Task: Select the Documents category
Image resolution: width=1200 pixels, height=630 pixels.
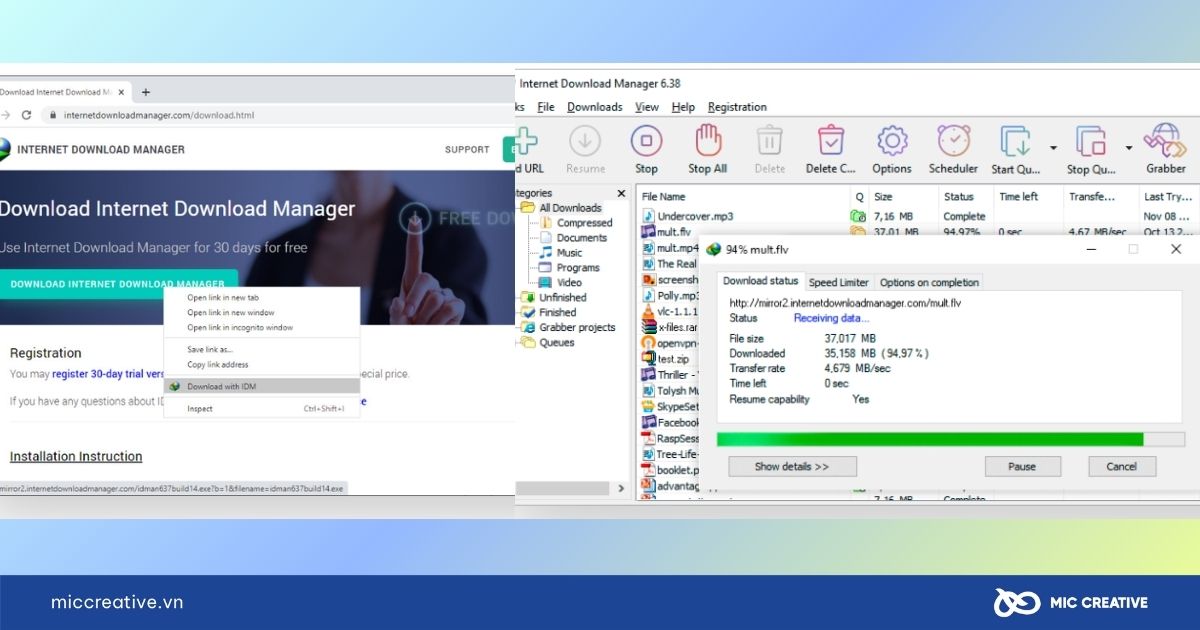Action: (573, 238)
